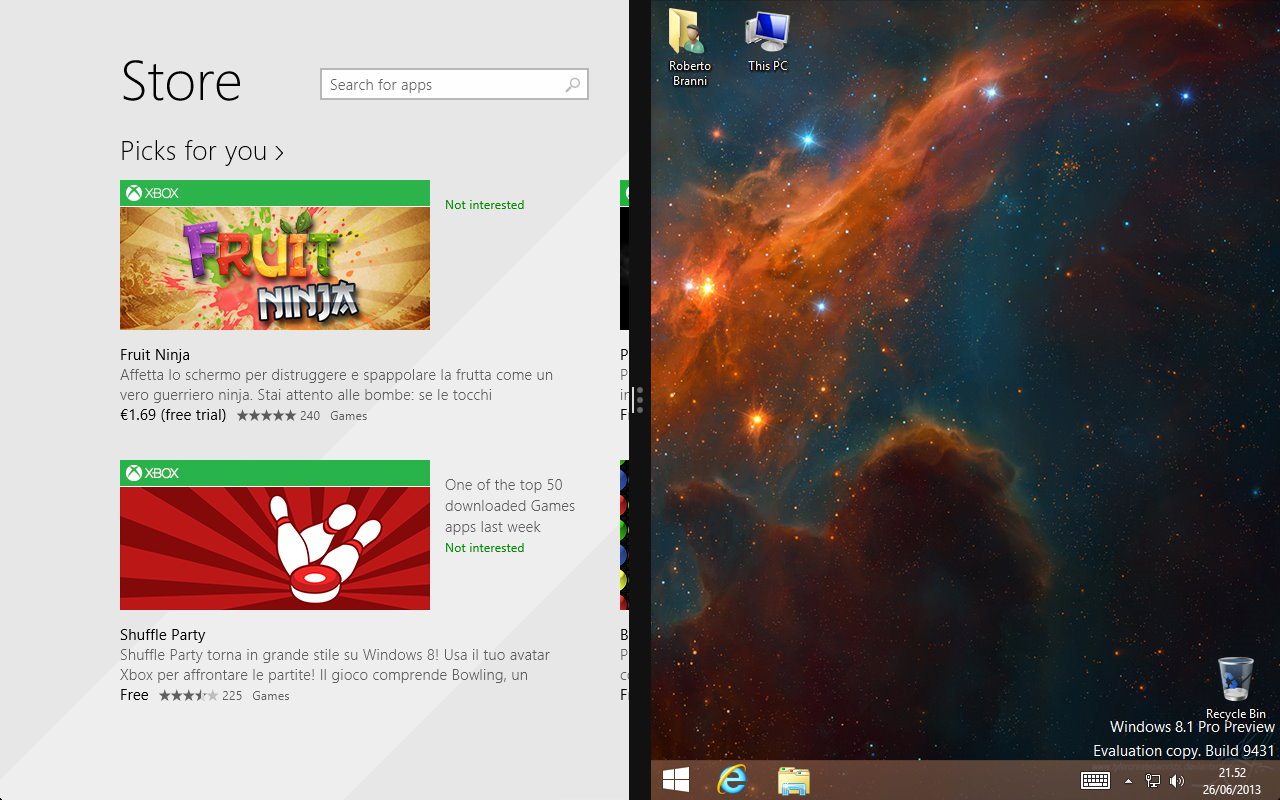Click the Games category under Shuffle Party
The height and width of the screenshot is (800, 1280).
point(271,696)
